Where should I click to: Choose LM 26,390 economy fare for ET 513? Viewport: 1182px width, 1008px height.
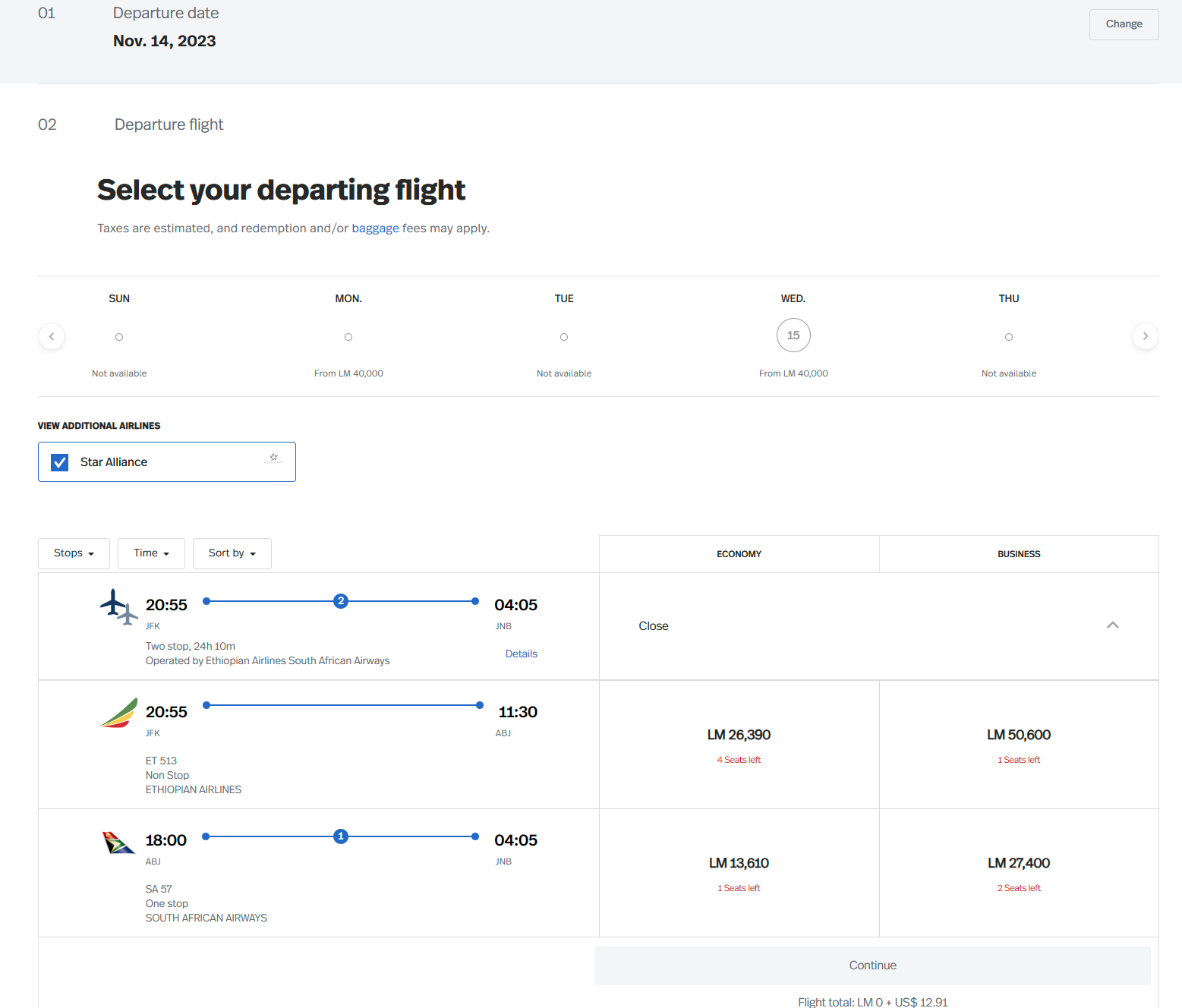coord(739,736)
